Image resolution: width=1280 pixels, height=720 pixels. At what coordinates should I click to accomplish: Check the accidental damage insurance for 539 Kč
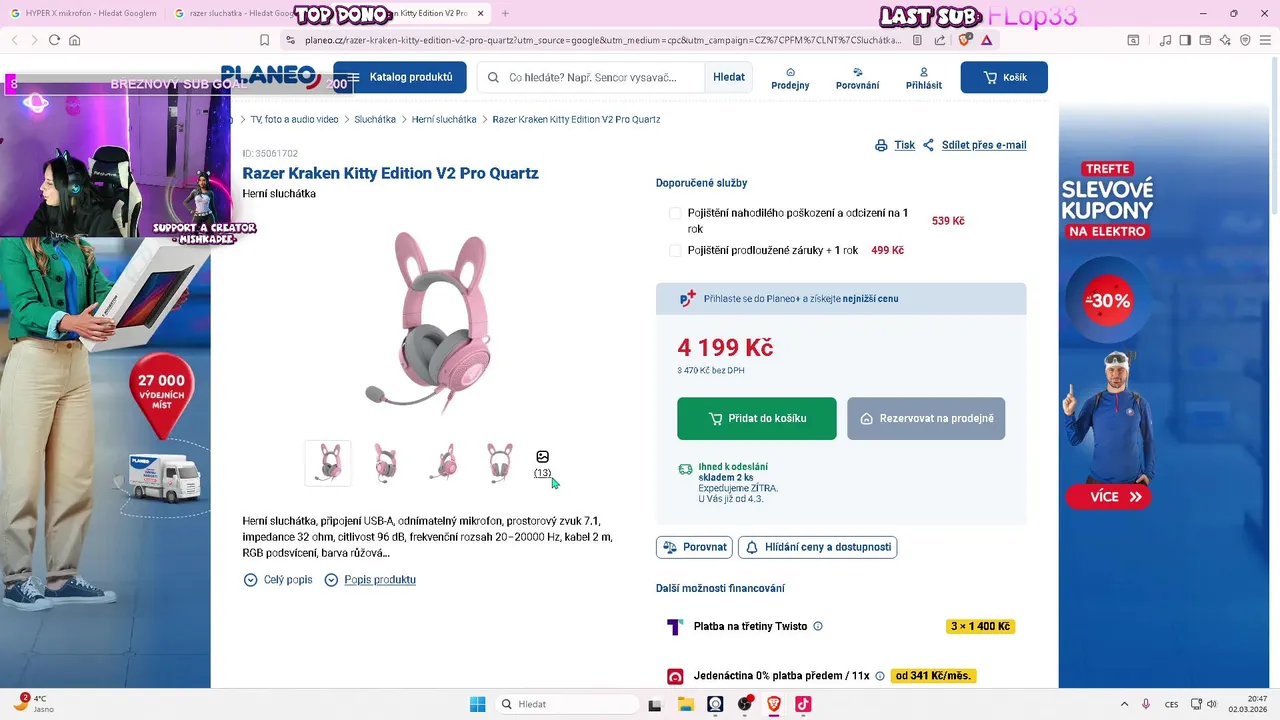(x=675, y=214)
